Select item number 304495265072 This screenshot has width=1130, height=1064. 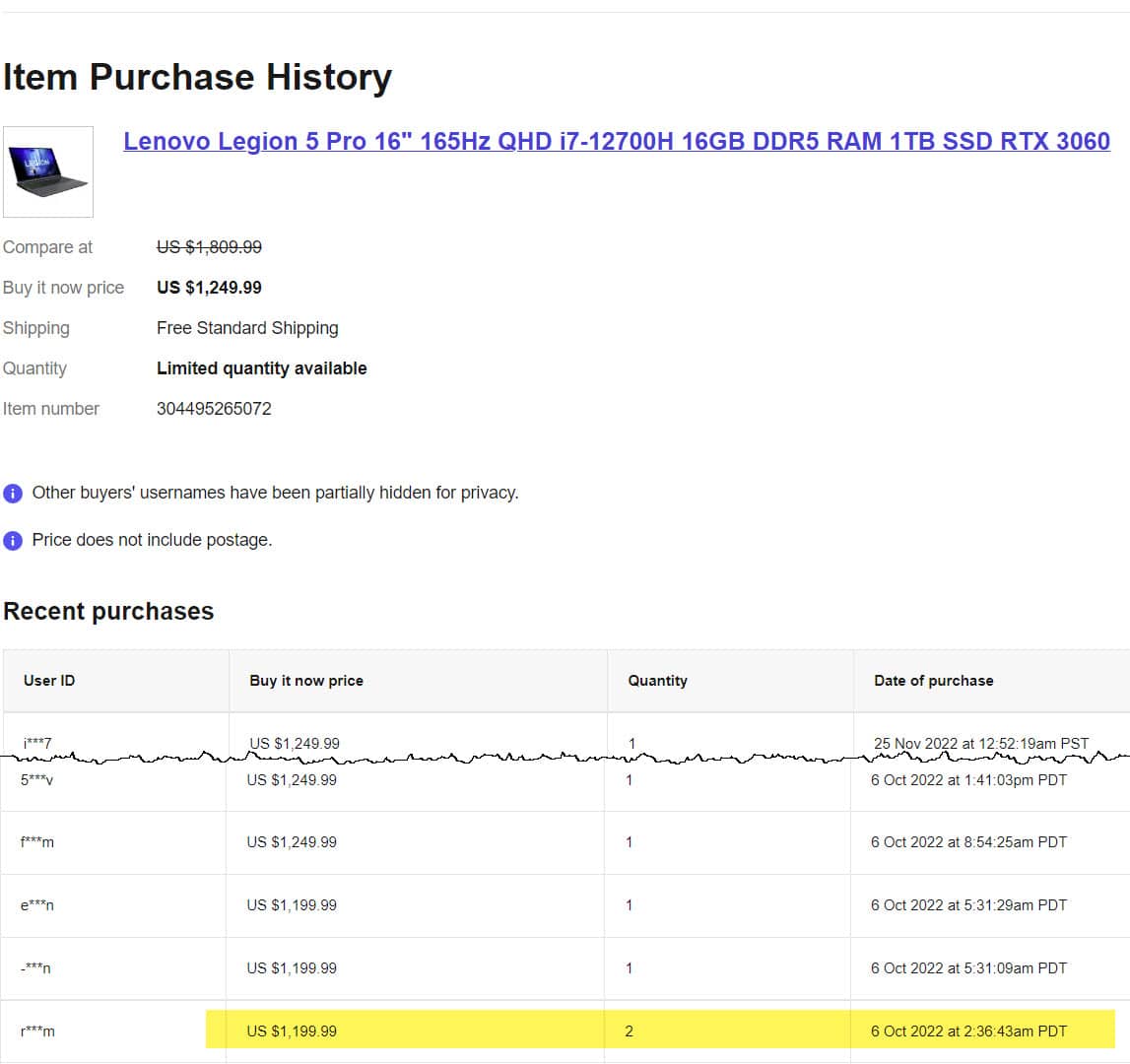click(214, 409)
